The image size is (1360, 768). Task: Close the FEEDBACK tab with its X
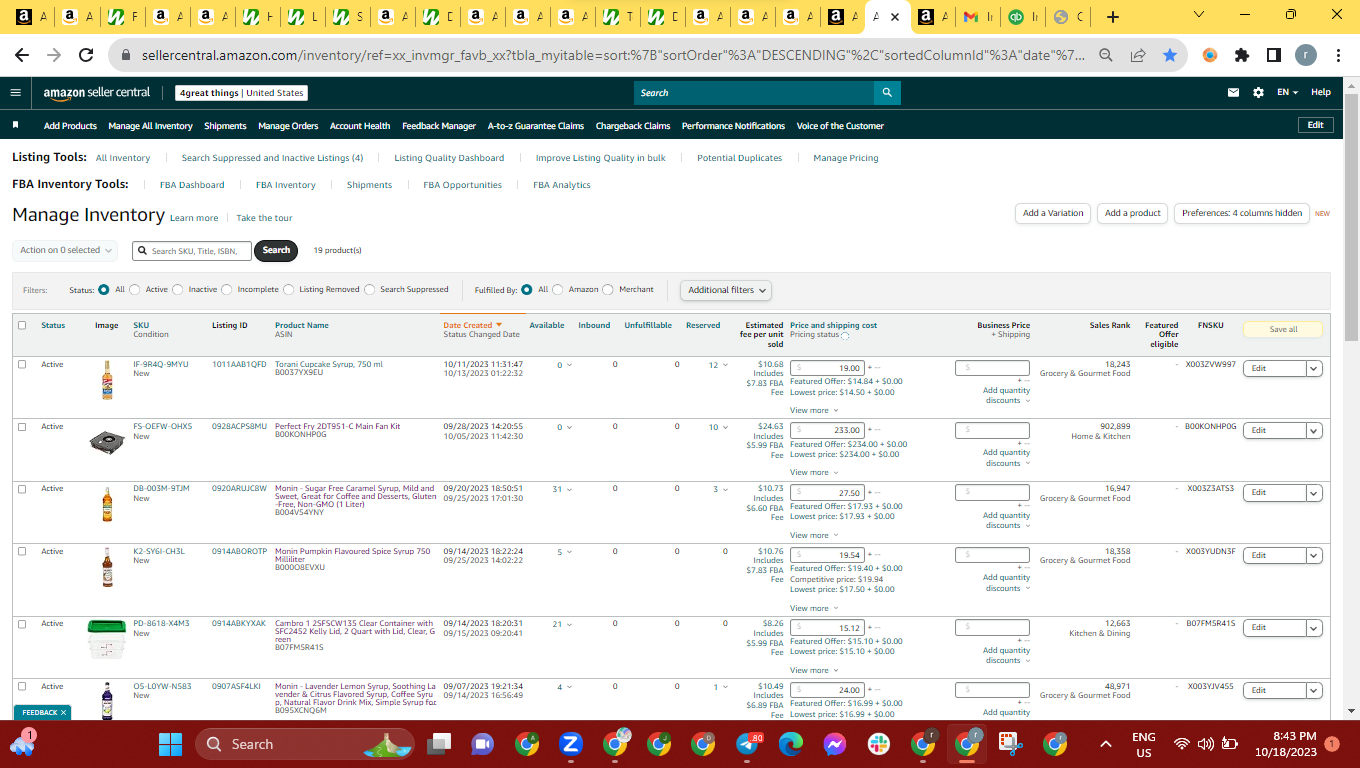(63, 713)
